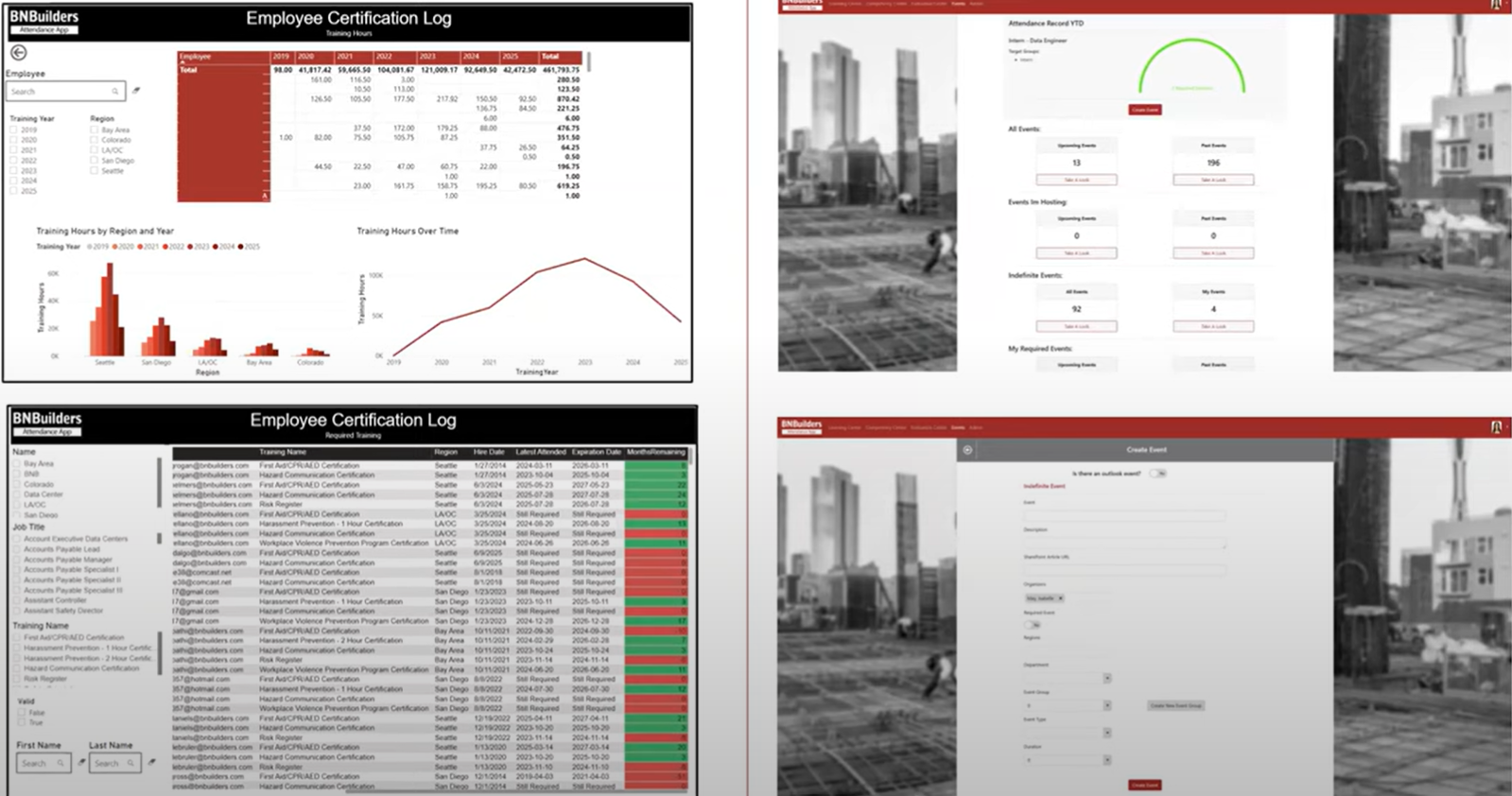Click the Region column header in Required Training table
This screenshot has width=1512, height=796.
coord(445,453)
